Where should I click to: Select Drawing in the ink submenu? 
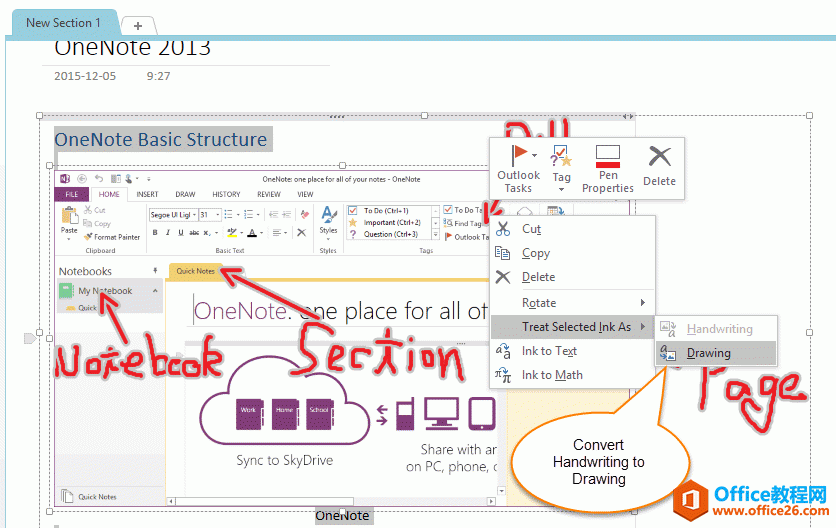tap(716, 353)
